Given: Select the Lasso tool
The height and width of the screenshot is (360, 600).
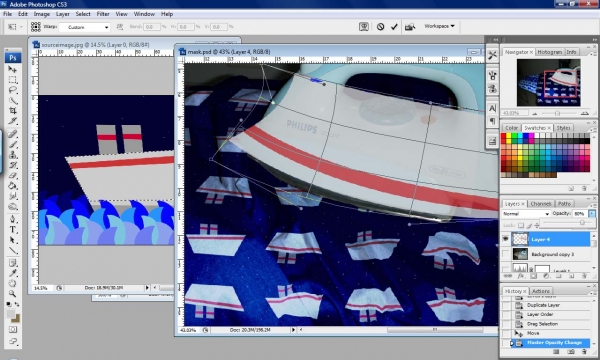Looking at the screenshot, I should [12, 90].
